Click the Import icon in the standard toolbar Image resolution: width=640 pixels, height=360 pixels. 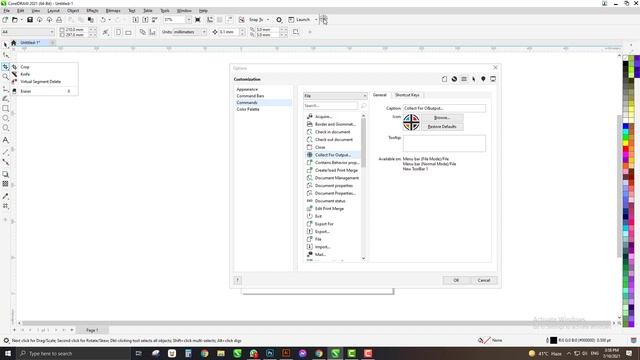click(136, 20)
